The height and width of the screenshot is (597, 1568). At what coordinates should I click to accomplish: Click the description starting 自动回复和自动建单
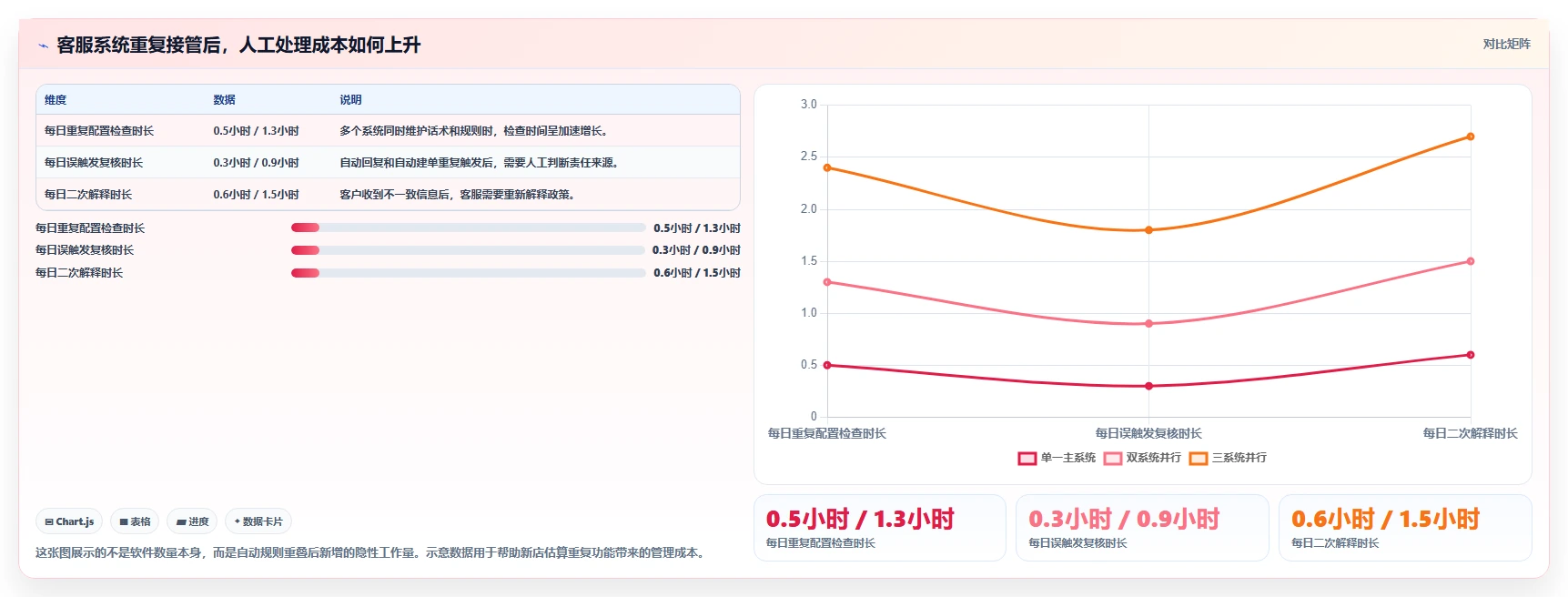479,163
